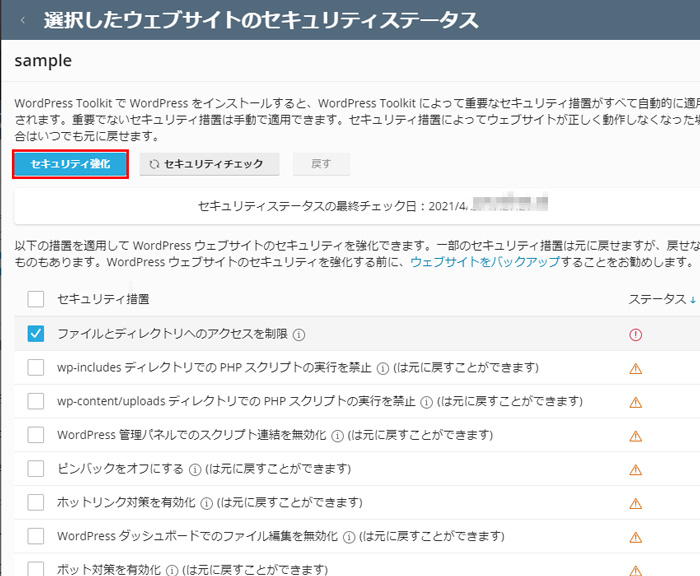Sort by ステータス column arrow
This screenshot has width=700, height=576.
coord(693,299)
